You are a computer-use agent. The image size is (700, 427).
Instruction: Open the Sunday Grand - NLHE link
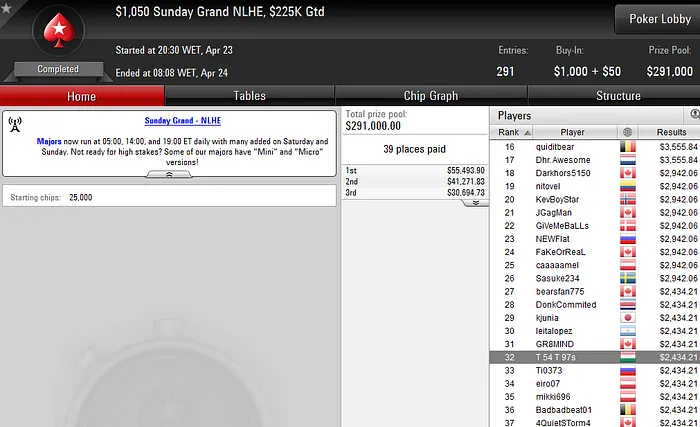(183, 121)
